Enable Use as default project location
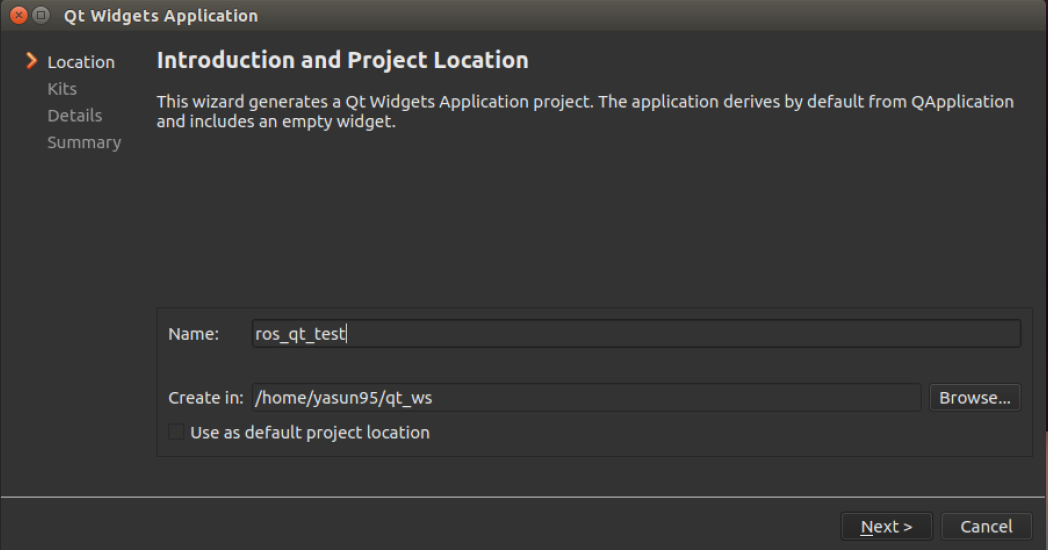The height and width of the screenshot is (550, 1048). tap(176, 432)
